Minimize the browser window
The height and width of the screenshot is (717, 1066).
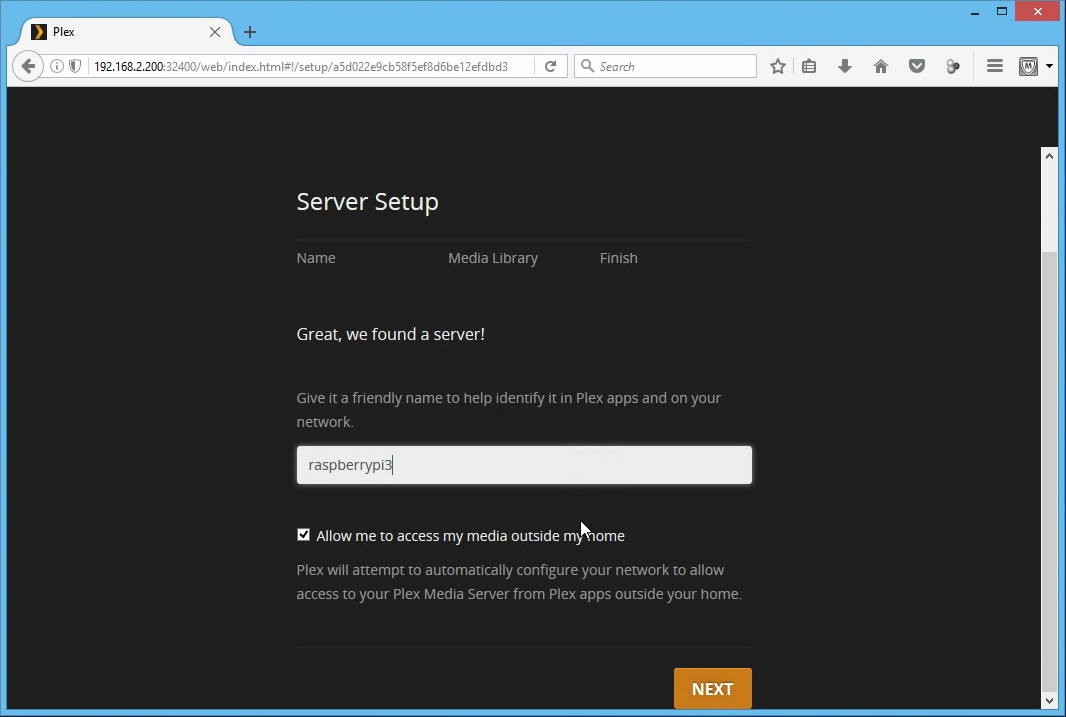point(975,12)
